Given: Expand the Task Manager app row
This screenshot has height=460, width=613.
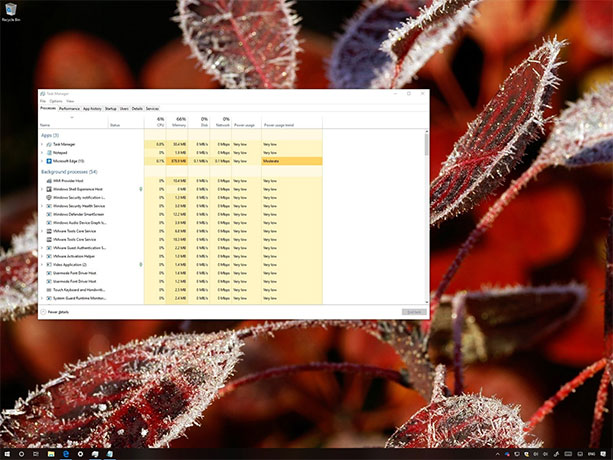Looking at the screenshot, I should [x=42, y=144].
